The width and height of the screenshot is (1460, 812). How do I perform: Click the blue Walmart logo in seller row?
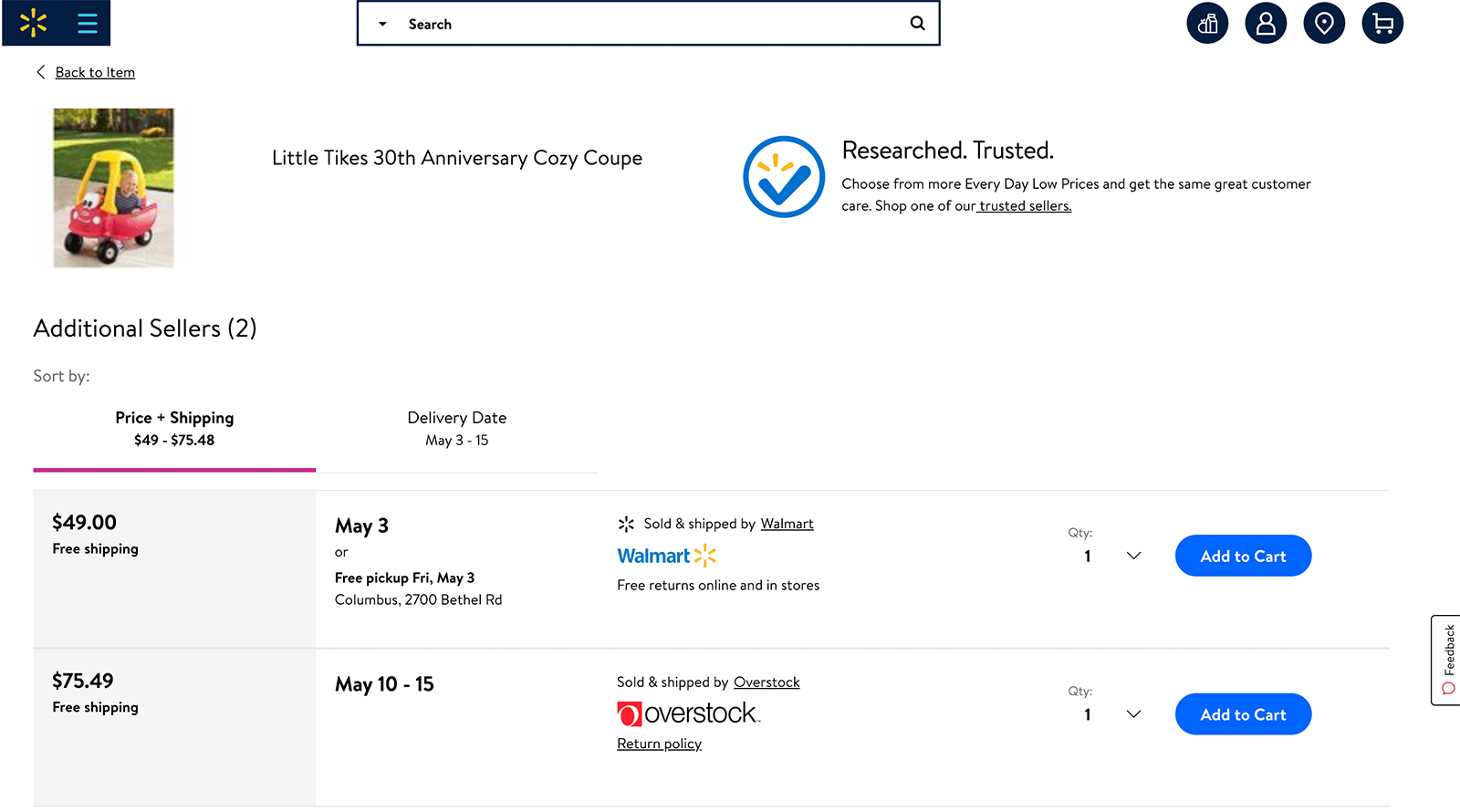click(x=667, y=556)
